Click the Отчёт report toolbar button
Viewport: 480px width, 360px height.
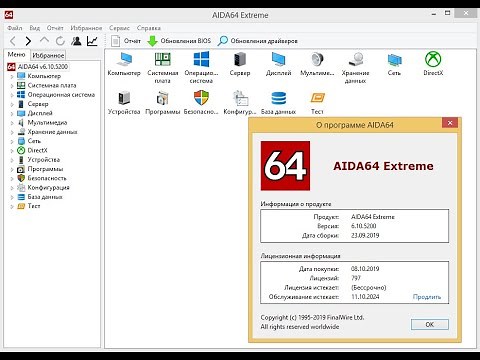[x=126, y=41]
